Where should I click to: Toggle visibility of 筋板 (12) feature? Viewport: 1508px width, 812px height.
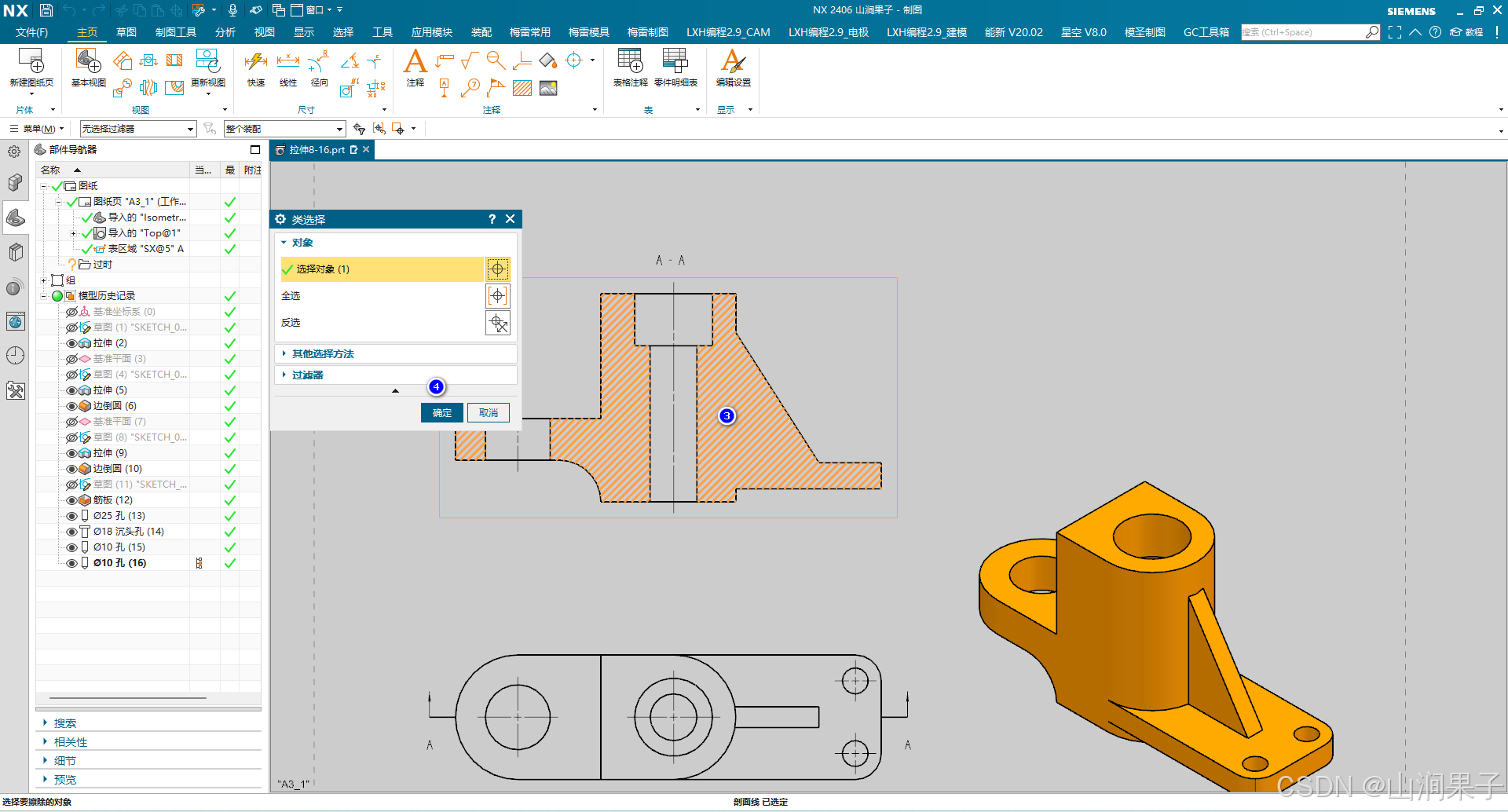[x=71, y=500]
